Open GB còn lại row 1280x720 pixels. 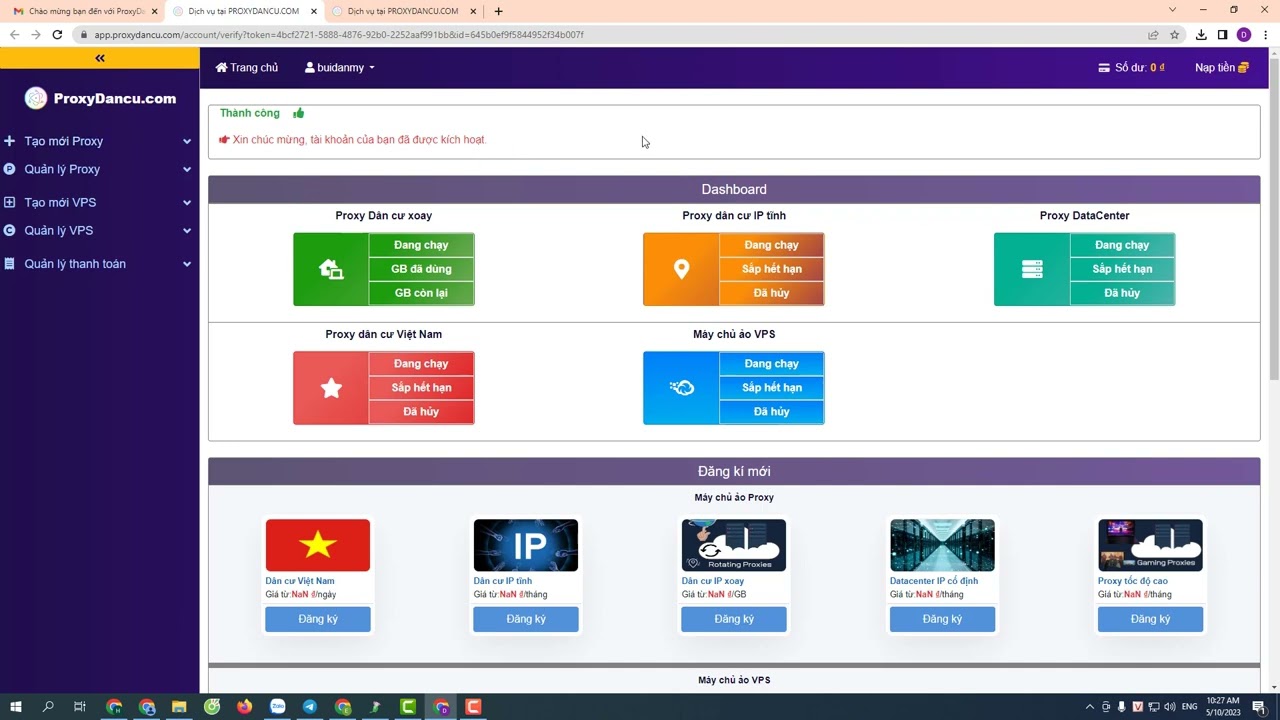[x=421, y=293]
